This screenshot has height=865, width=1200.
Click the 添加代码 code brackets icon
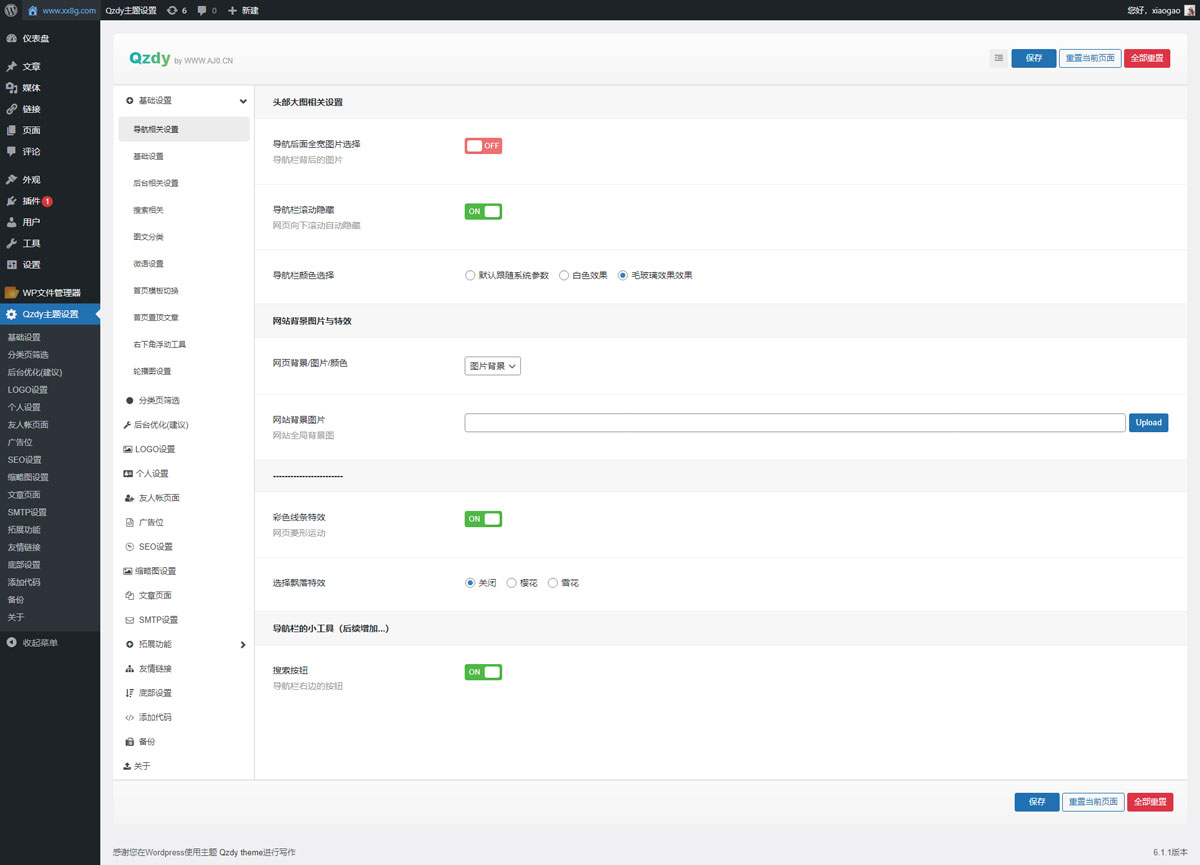129,717
